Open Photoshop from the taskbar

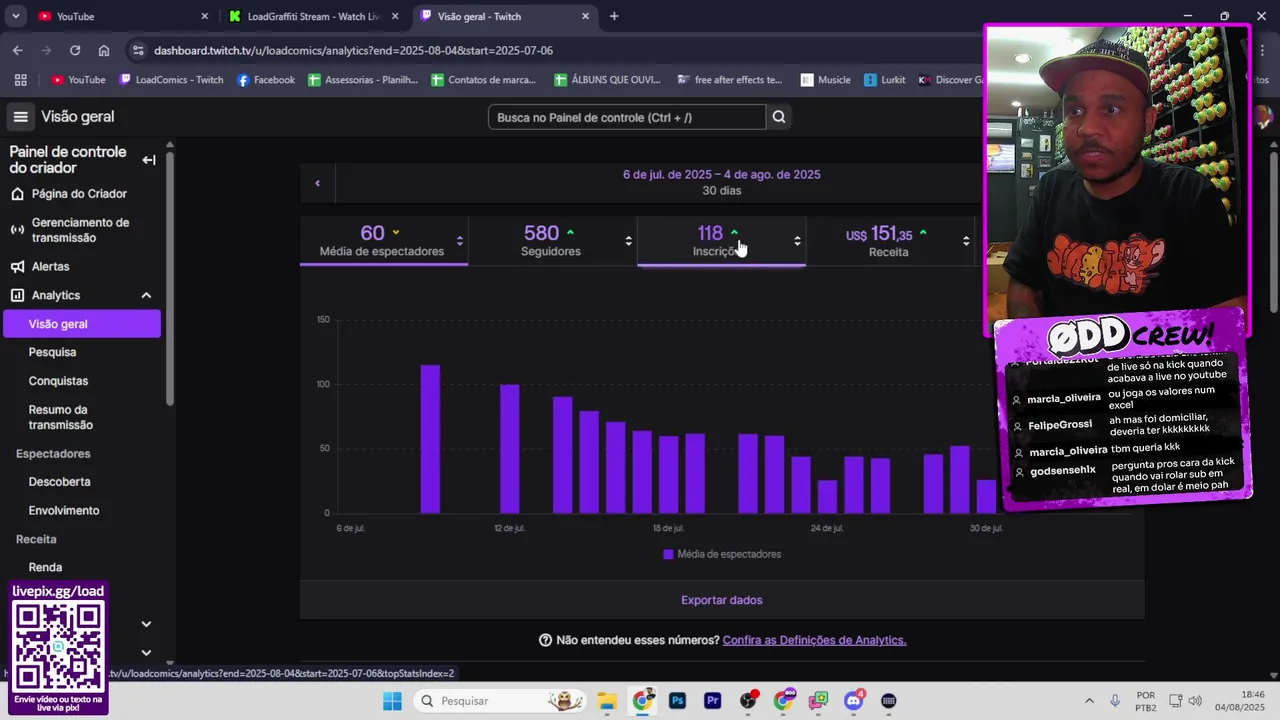pos(677,701)
